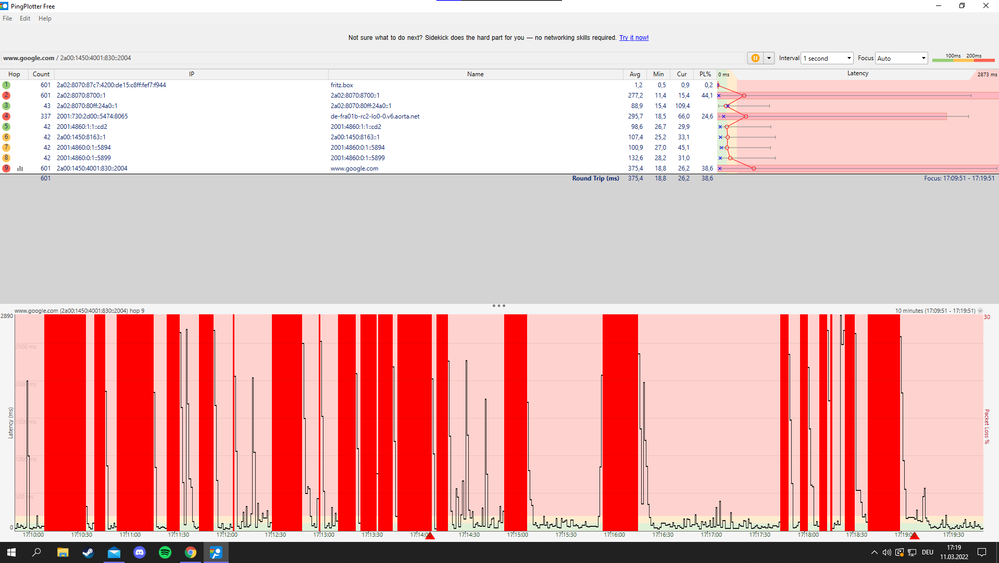The width and height of the screenshot is (999, 563).
Task: Click the 100ms/200ms latency color scale
Action: 963,58
